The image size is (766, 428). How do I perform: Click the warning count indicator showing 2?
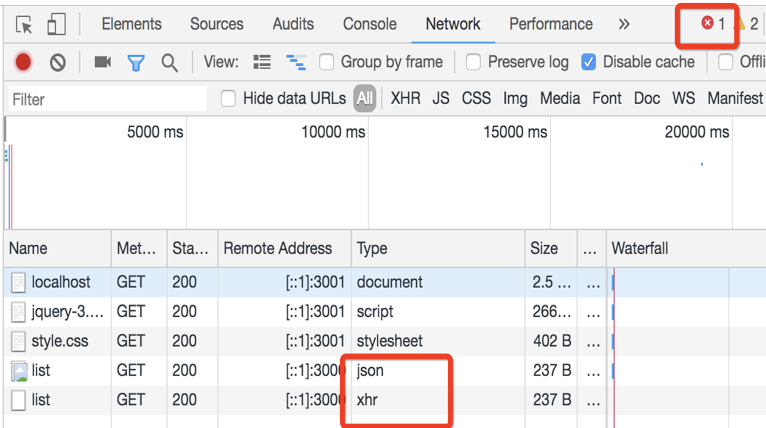pyautogui.click(x=747, y=23)
